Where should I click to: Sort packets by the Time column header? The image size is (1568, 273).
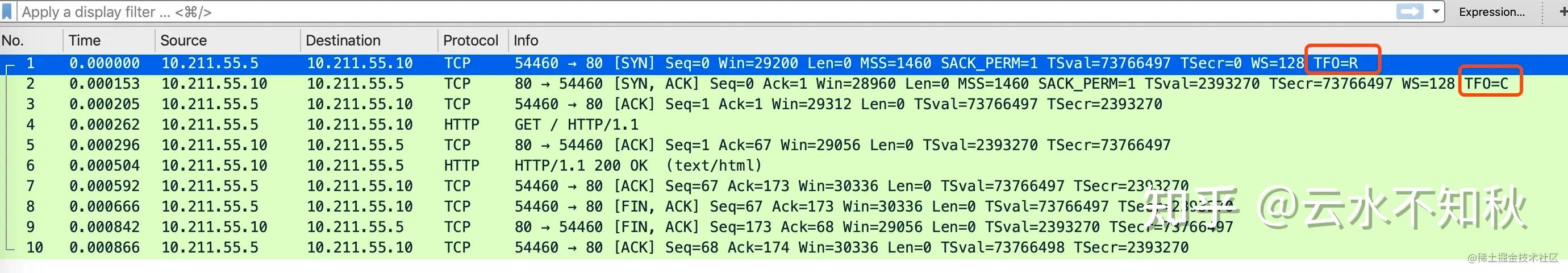pos(85,40)
